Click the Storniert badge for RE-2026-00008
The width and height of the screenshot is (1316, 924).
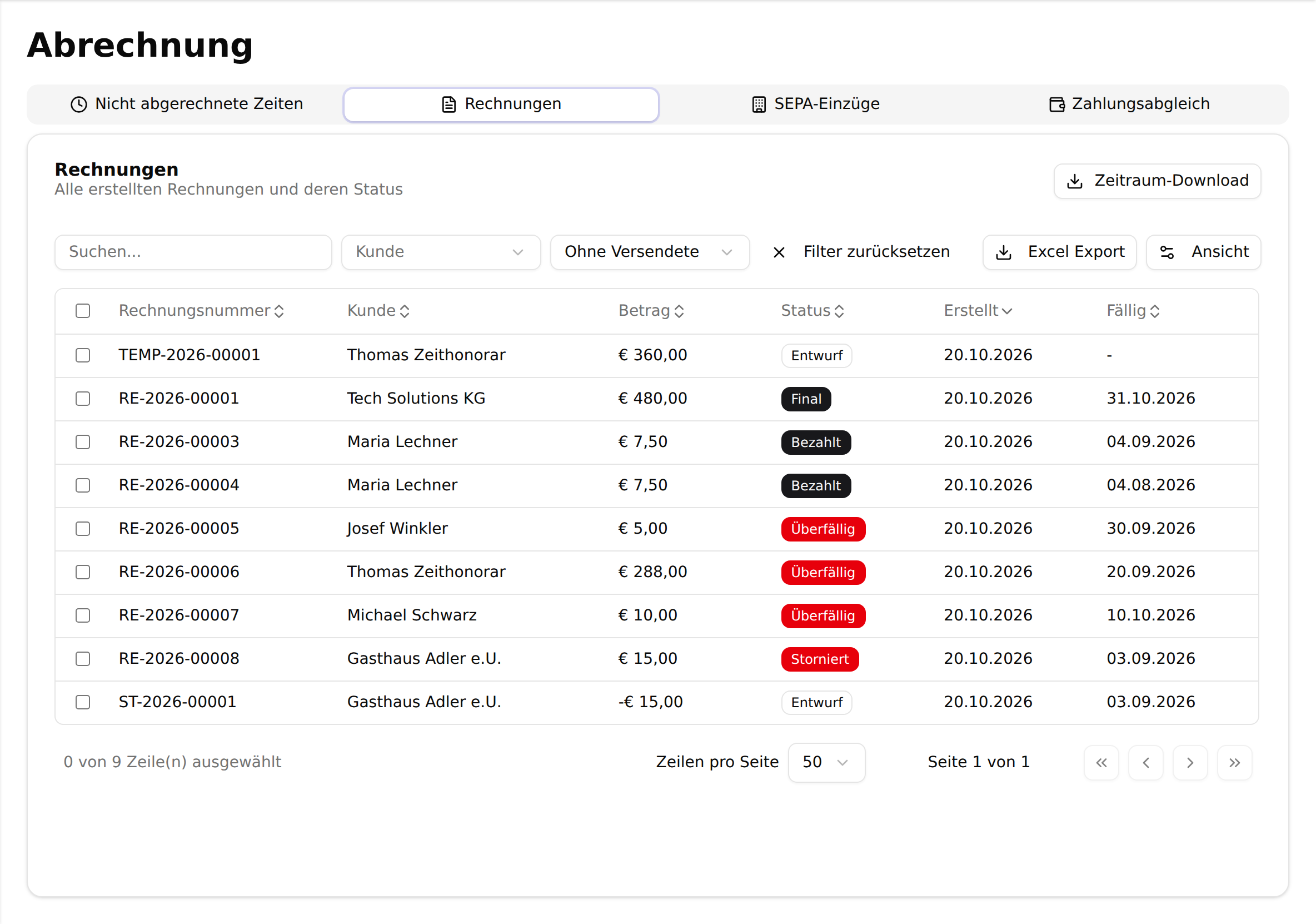click(x=820, y=659)
